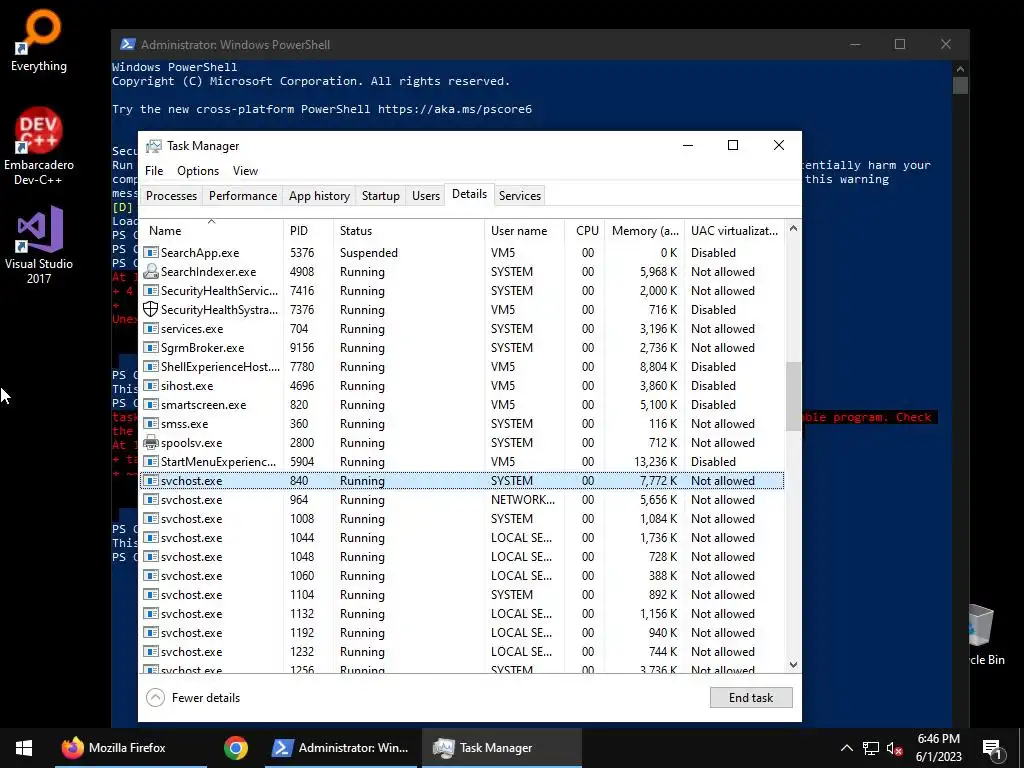
Task: Click the 13,236 K memory value
Action: coord(656,462)
